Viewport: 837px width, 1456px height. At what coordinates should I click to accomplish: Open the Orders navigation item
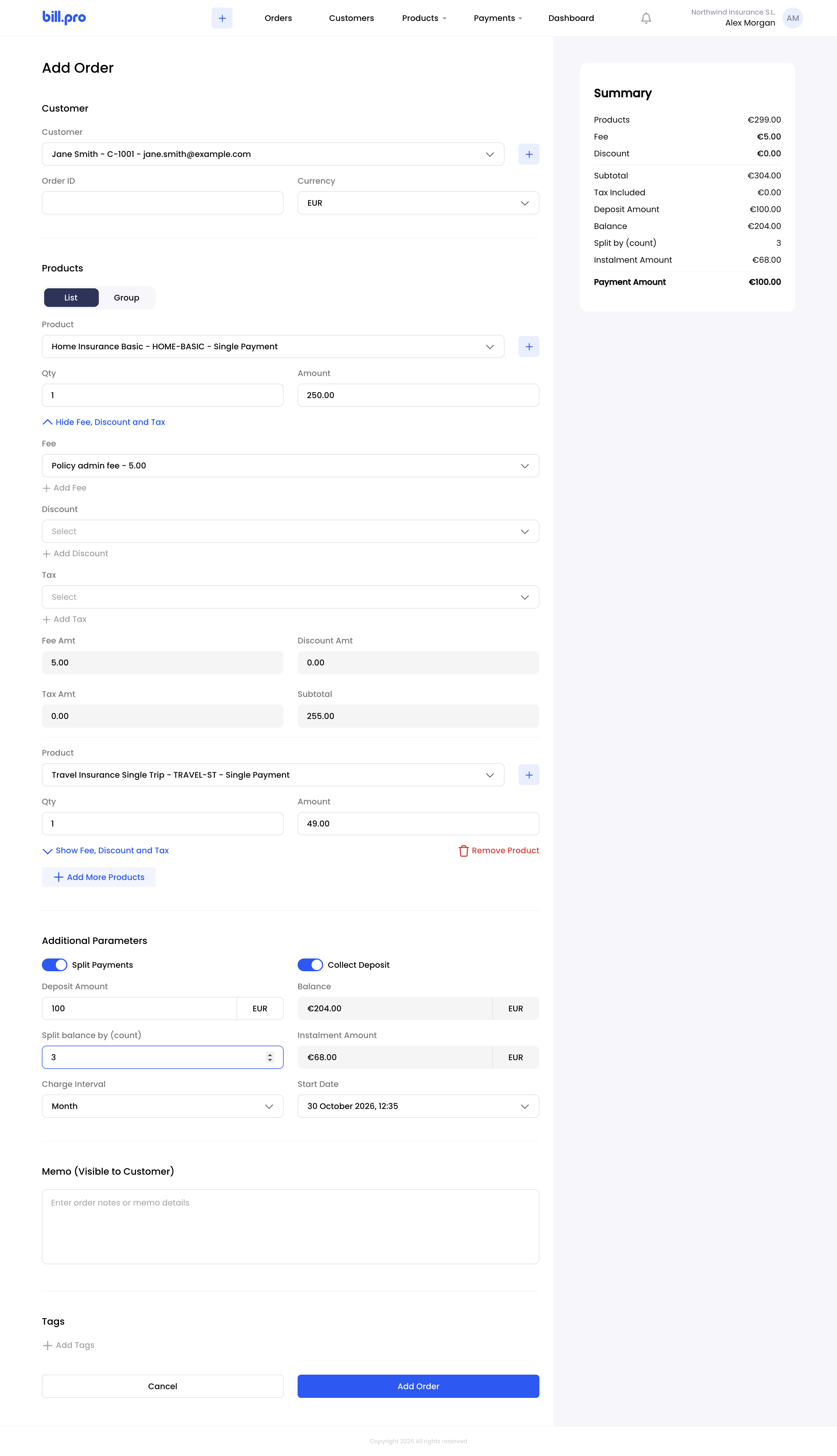278,18
